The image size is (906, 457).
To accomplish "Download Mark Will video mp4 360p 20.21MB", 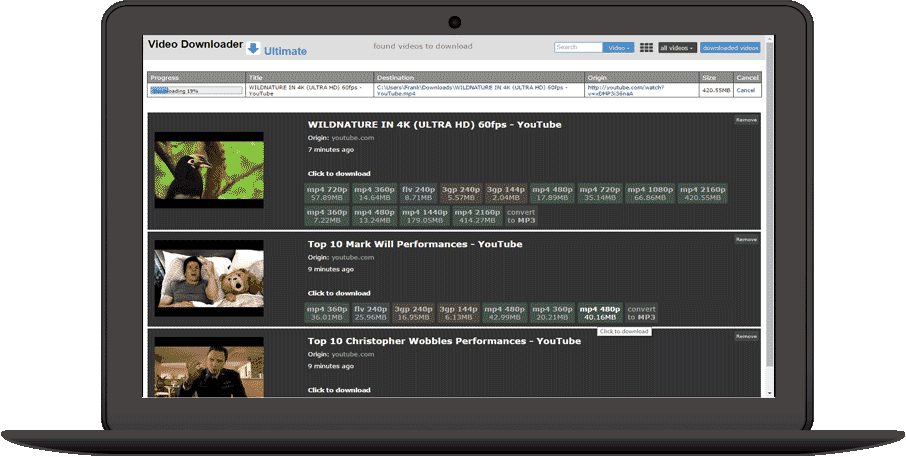I will [552, 313].
